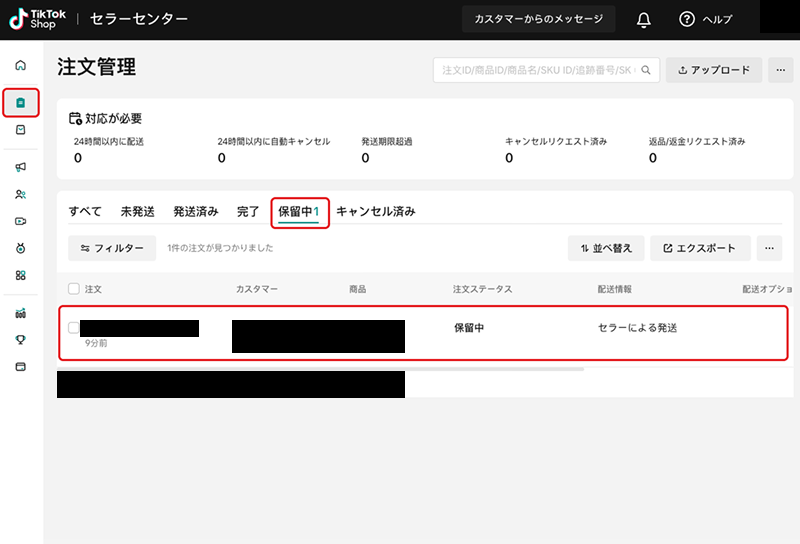Open the Home icon in sidebar
Screen dimensions: 800x544
21,65
